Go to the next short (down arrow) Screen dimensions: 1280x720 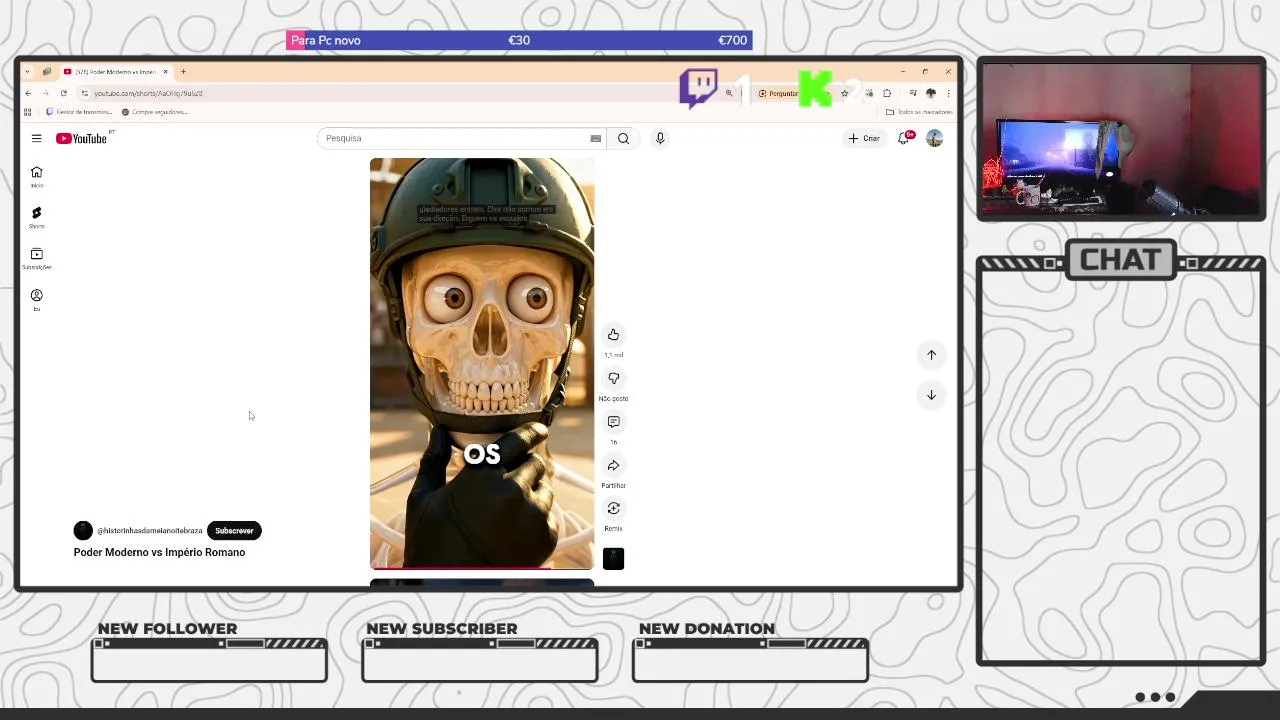point(931,395)
